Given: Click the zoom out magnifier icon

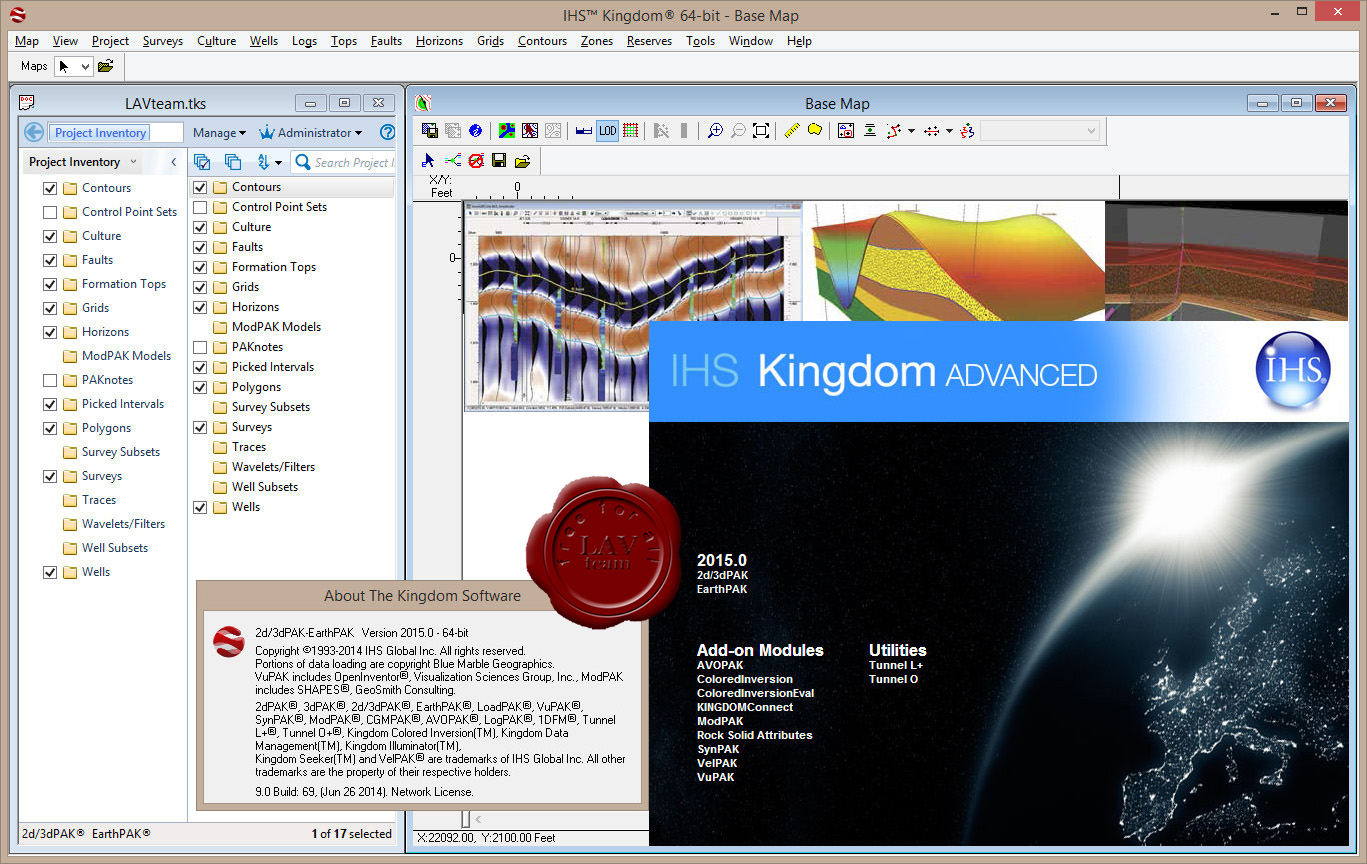Looking at the screenshot, I should coord(738,131).
